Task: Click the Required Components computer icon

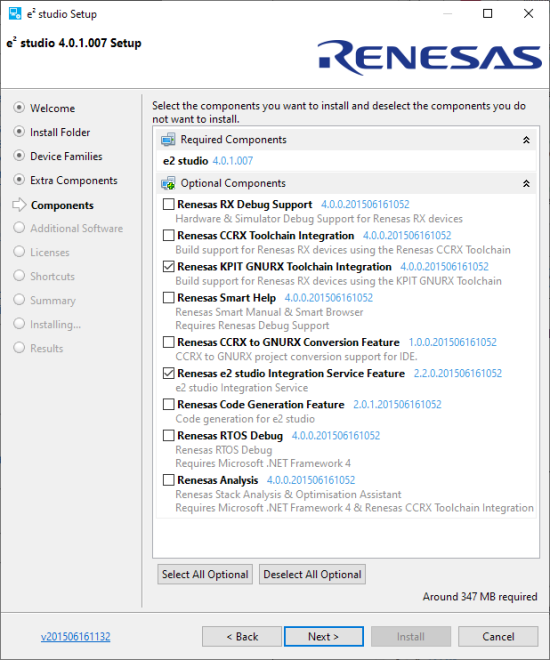Action: tap(168, 139)
